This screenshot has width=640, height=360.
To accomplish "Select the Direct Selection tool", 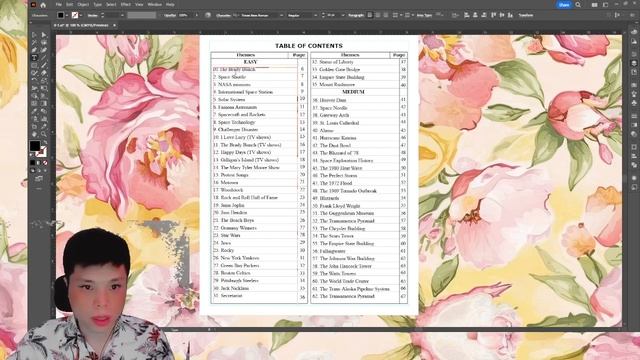I will tap(44, 35).
